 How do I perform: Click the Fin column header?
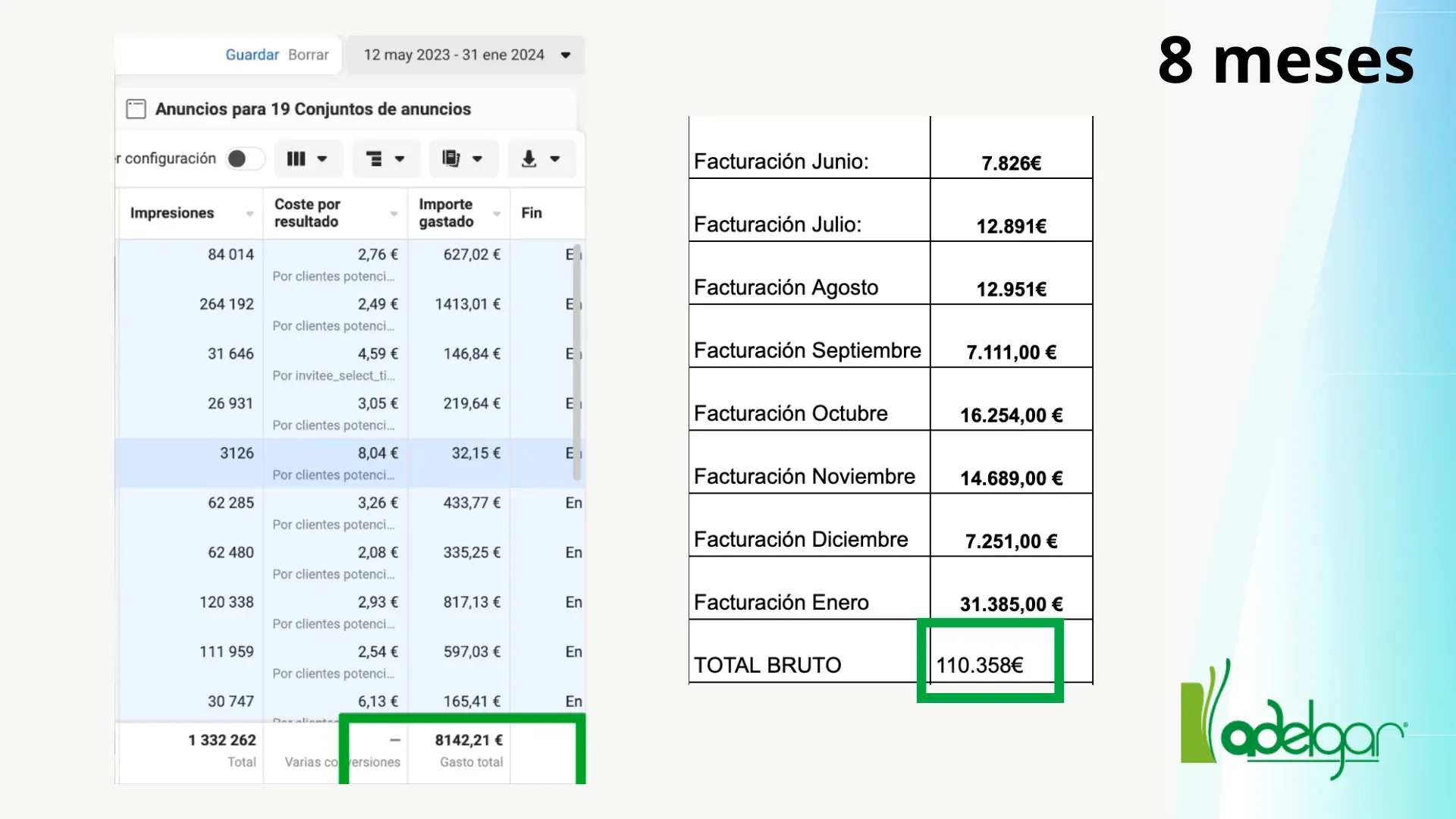click(x=532, y=213)
